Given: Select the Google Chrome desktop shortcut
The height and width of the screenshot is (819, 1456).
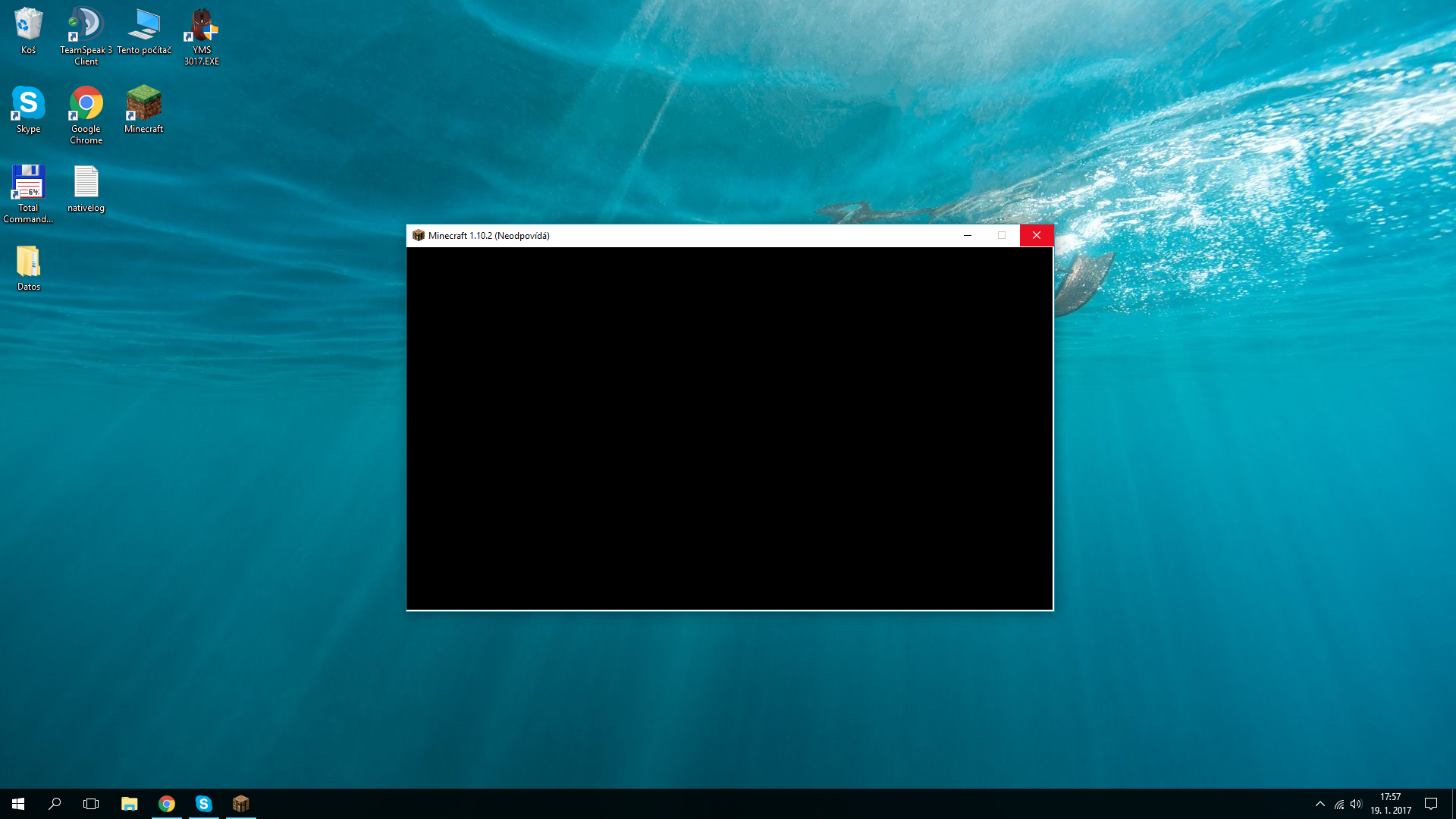Looking at the screenshot, I should click(86, 115).
